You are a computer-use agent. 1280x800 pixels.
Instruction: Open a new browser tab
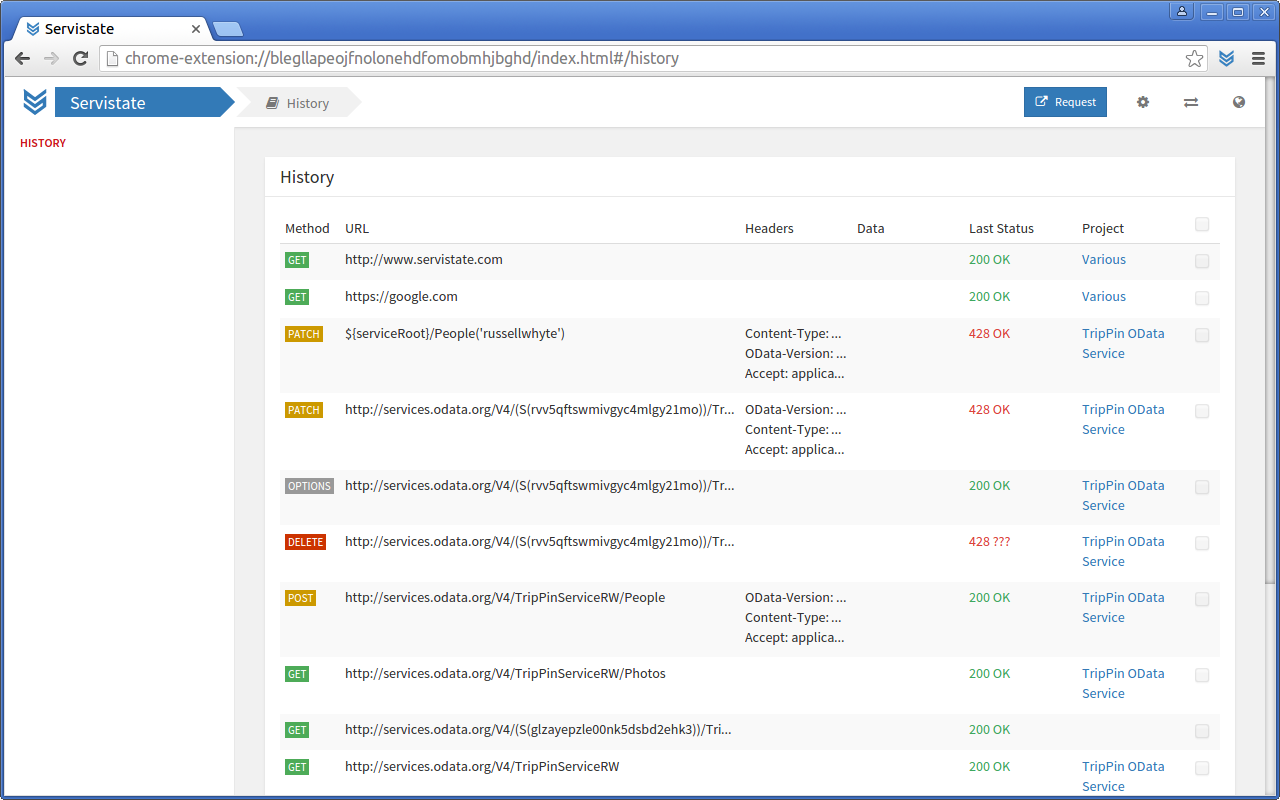(228, 29)
